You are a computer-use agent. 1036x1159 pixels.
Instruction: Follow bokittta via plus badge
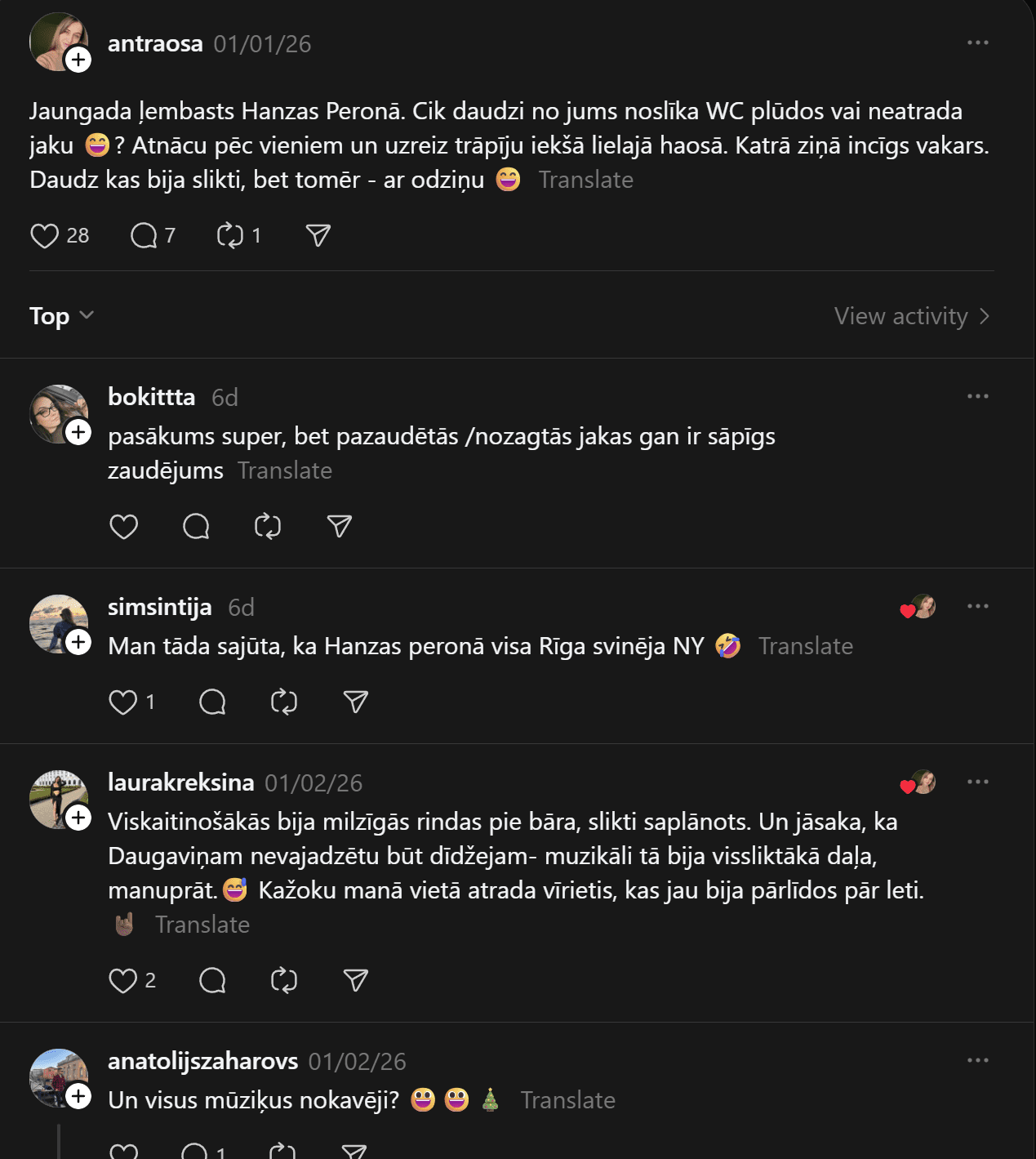(x=78, y=432)
